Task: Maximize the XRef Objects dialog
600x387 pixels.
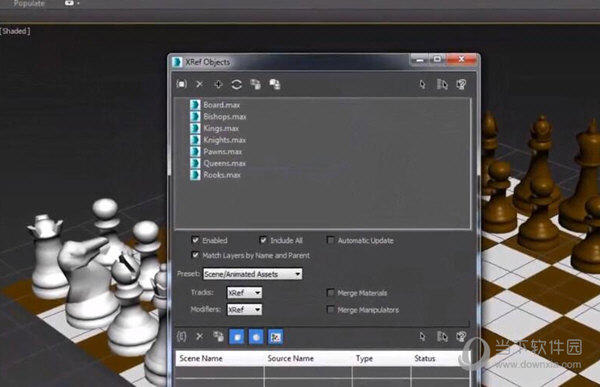Action: (x=437, y=60)
